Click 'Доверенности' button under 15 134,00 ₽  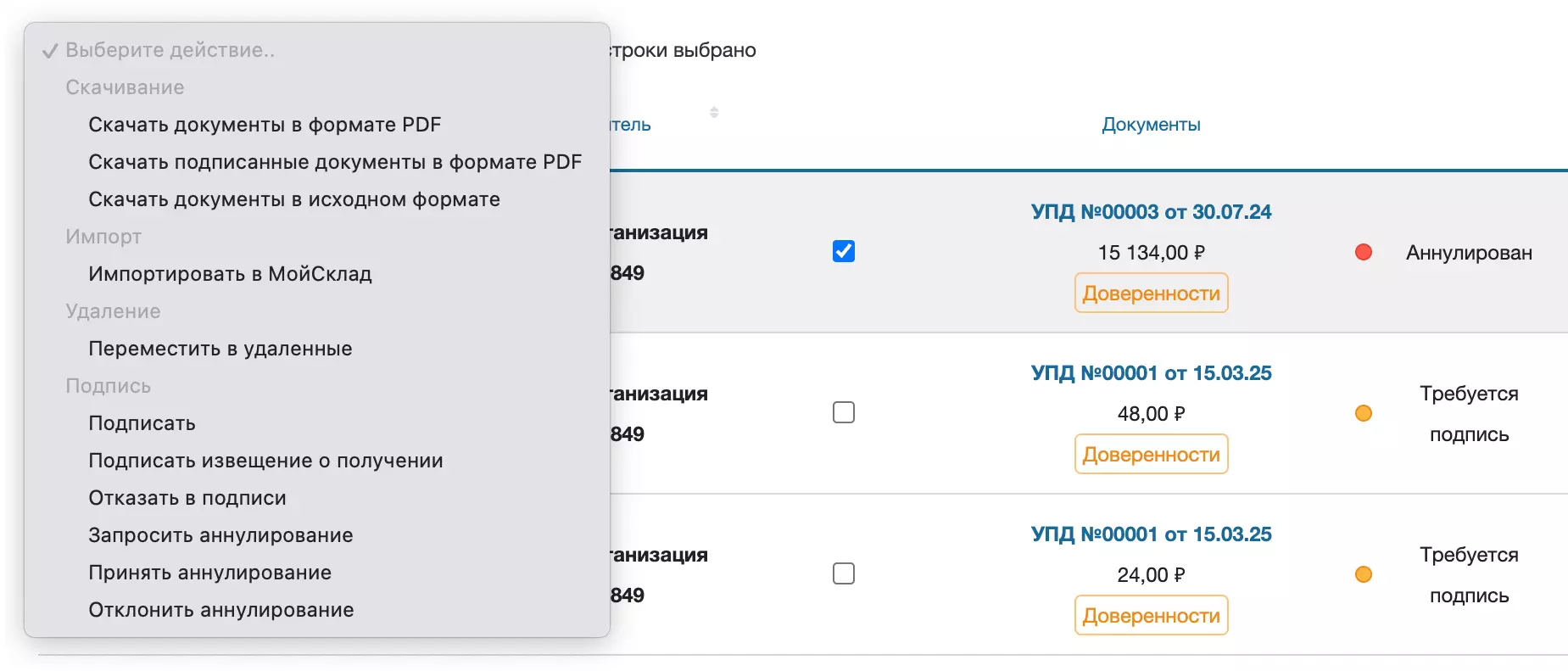coord(1151,294)
